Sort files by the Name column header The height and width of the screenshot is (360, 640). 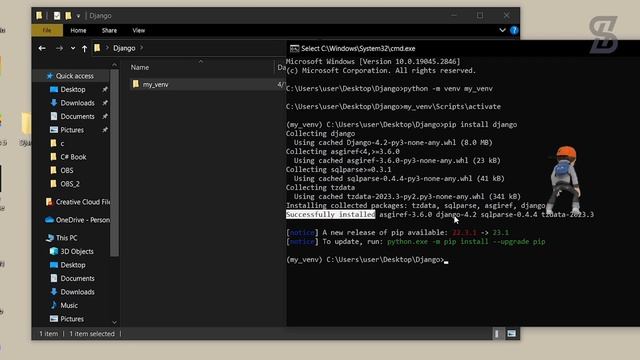tap(140, 67)
